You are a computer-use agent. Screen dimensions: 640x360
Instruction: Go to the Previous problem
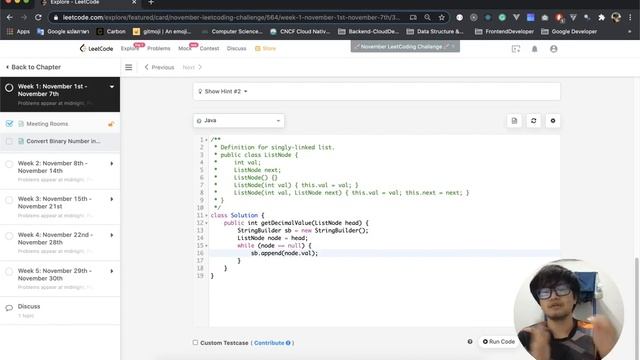(160, 67)
